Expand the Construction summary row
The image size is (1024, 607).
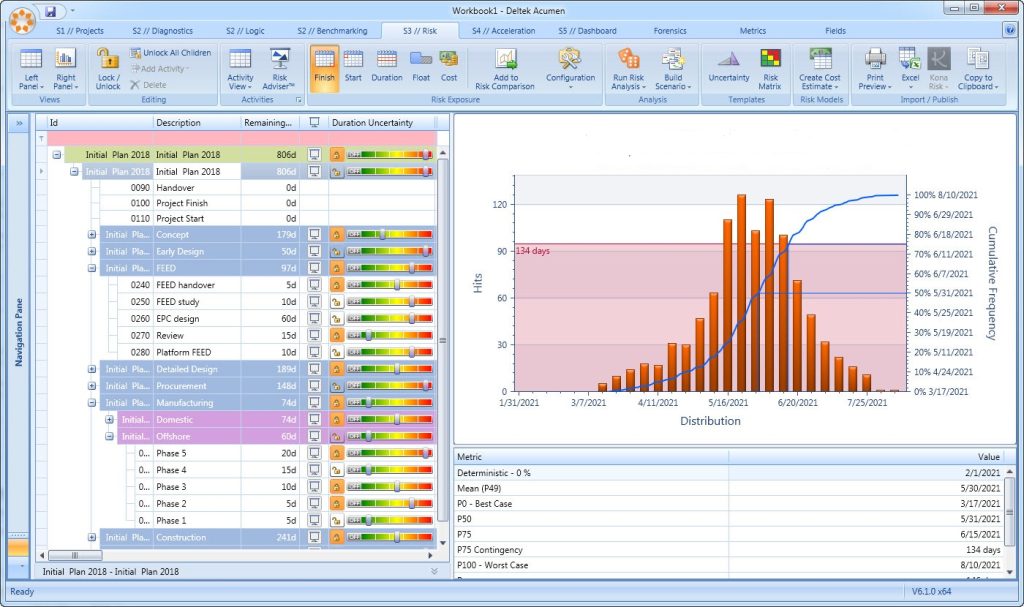pos(92,537)
